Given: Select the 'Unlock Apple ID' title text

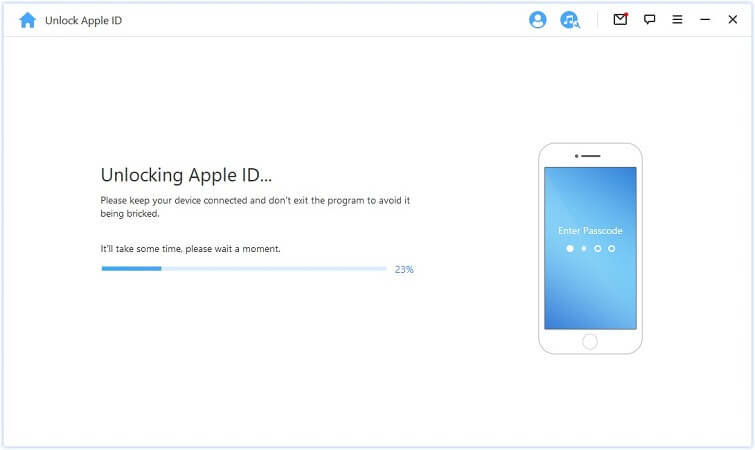Looking at the screenshot, I should pyautogui.click(x=83, y=20).
